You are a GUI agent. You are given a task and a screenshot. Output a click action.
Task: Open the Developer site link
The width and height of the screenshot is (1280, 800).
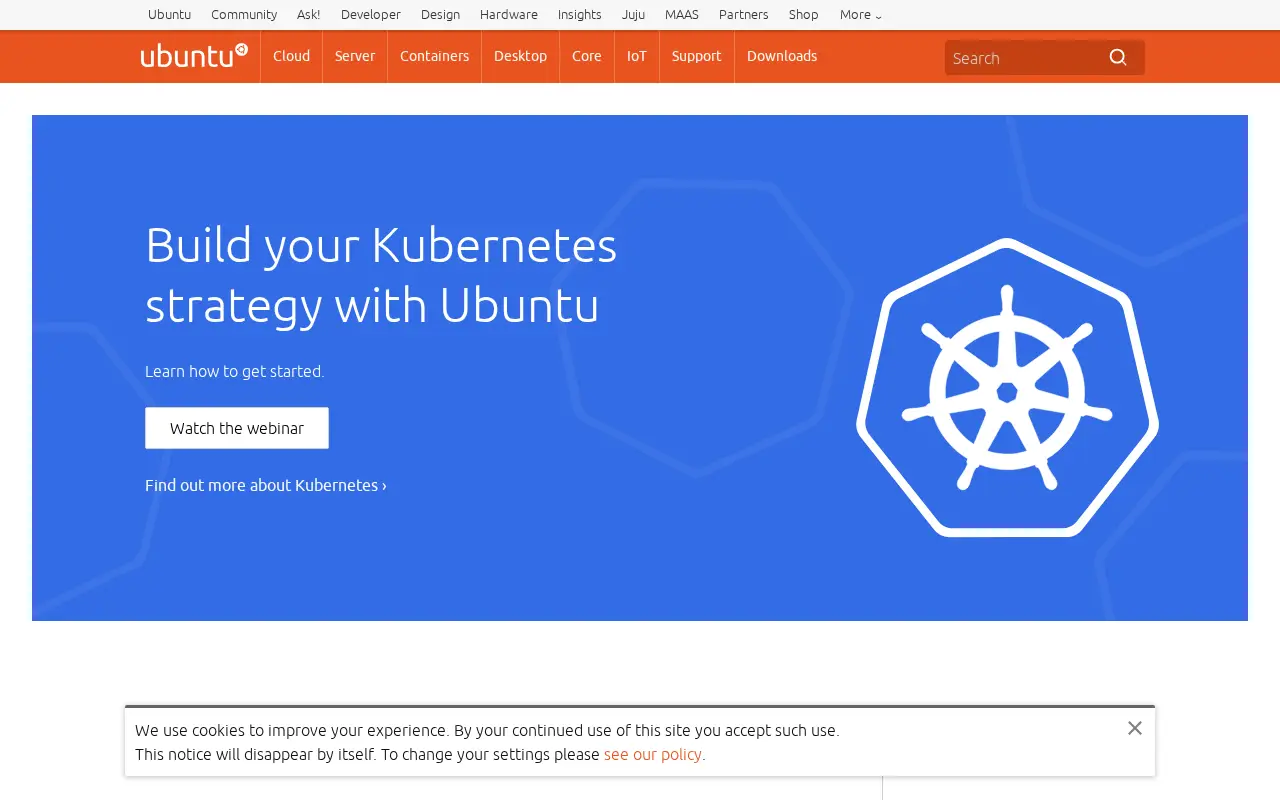click(x=371, y=15)
